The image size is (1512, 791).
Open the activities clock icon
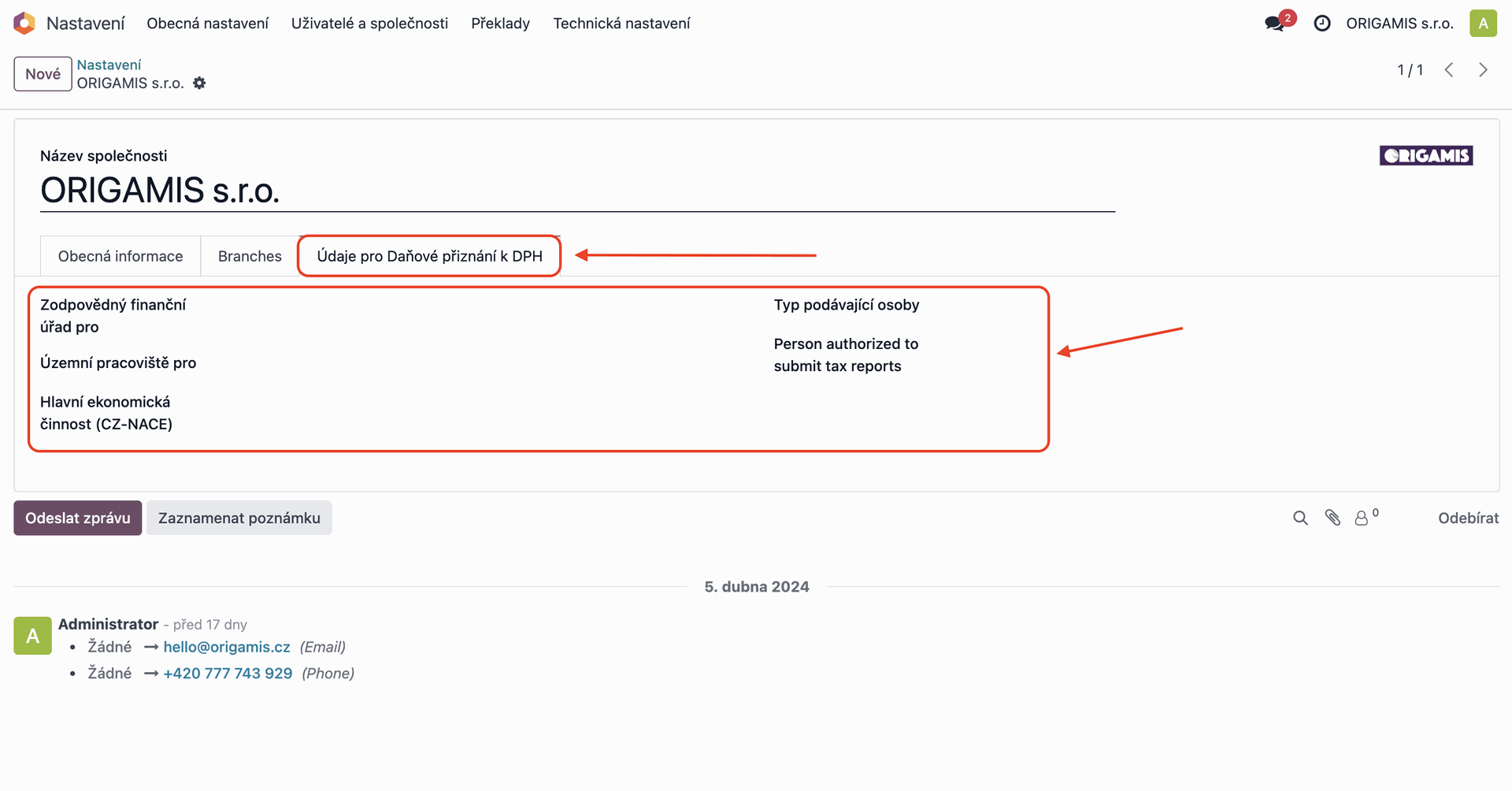coord(1322,24)
